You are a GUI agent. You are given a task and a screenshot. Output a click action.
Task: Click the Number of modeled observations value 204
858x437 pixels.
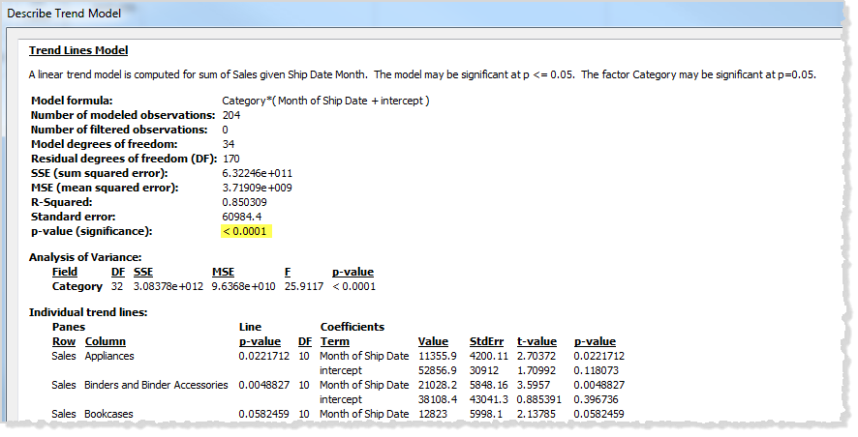click(231, 115)
